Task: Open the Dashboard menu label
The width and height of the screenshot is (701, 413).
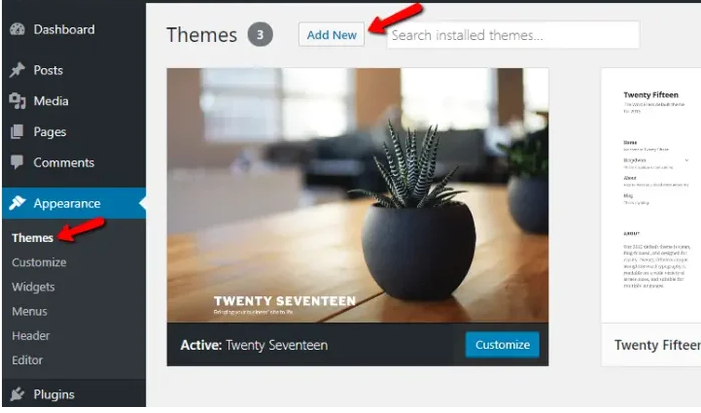Action: pyautogui.click(x=64, y=30)
